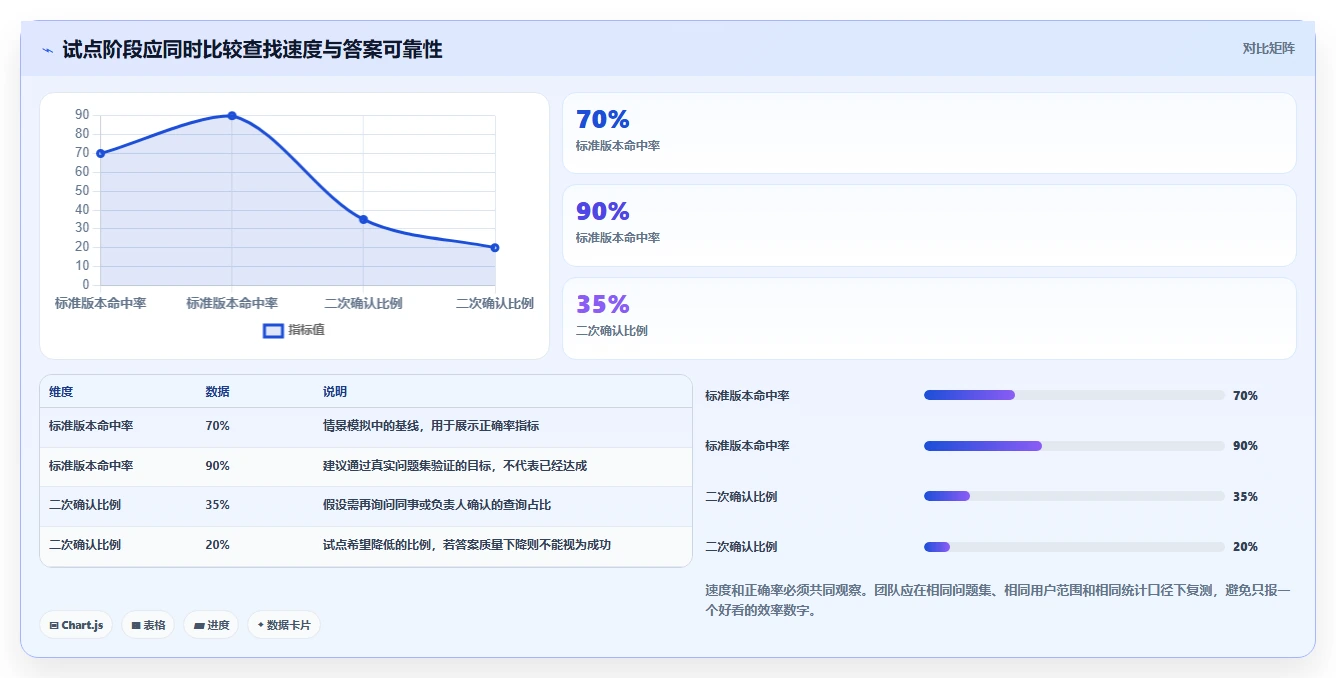The width and height of the screenshot is (1336, 678).
Task: Click the large 35% figure in the data card
Action: [603, 304]
